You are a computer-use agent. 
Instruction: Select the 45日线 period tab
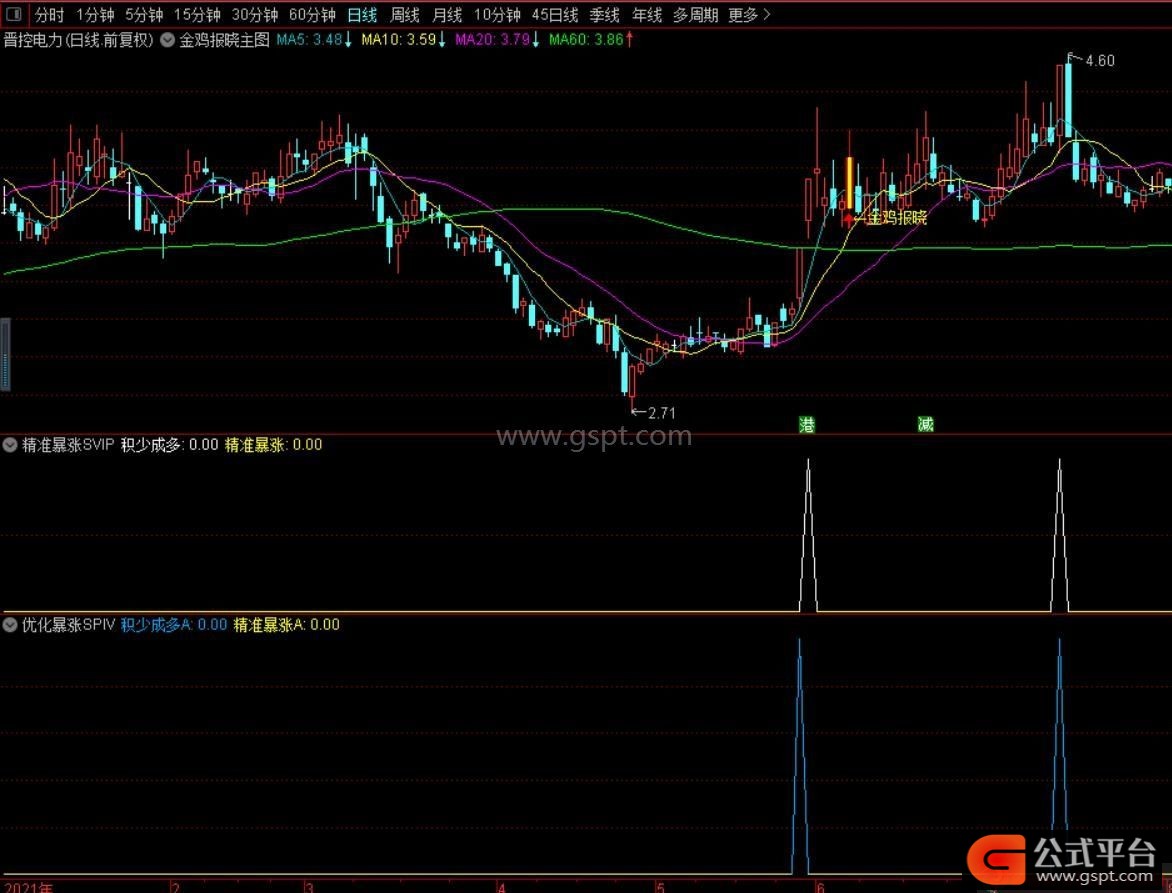tap(555, 15)
